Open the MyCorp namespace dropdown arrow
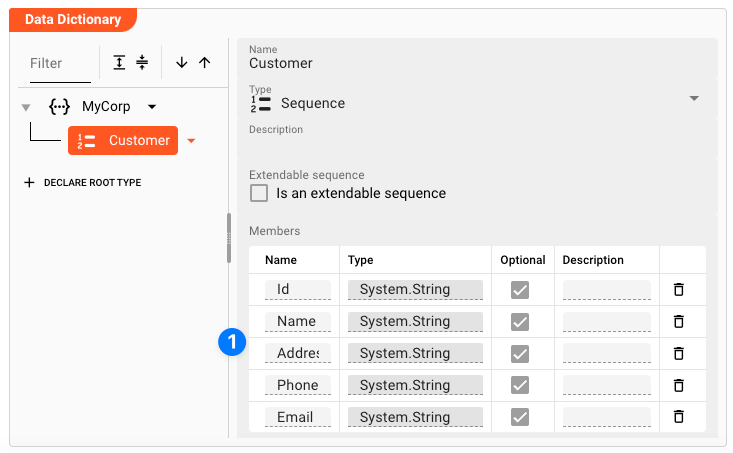This screenshot has height=453, width=733. [x=152, y=107]
